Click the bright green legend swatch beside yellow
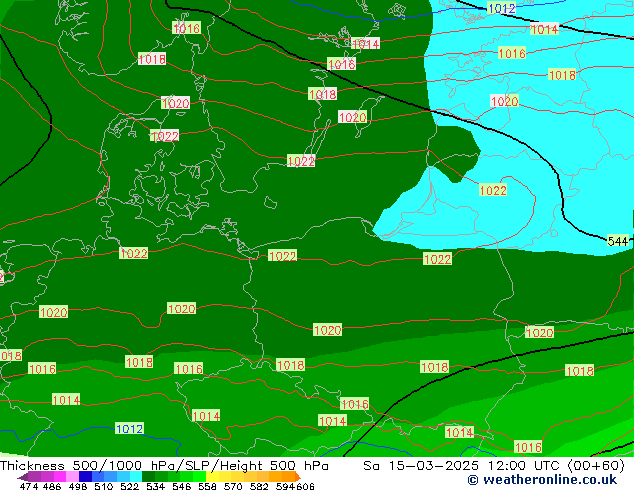This screenshot has width=634, height=490. point(198,476)
